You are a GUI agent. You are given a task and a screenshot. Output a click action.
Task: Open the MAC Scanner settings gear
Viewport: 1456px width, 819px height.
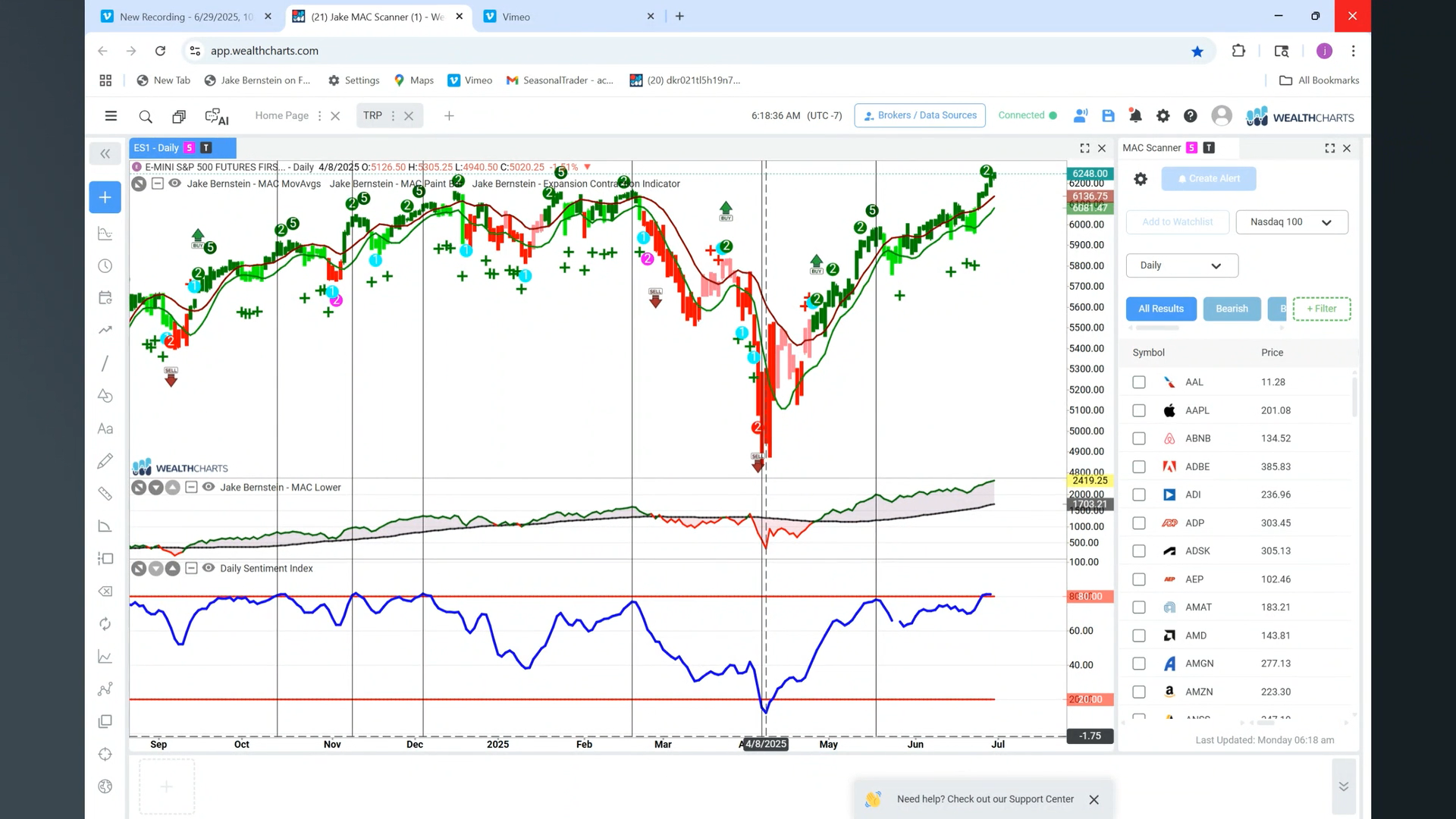[1140, 179]
